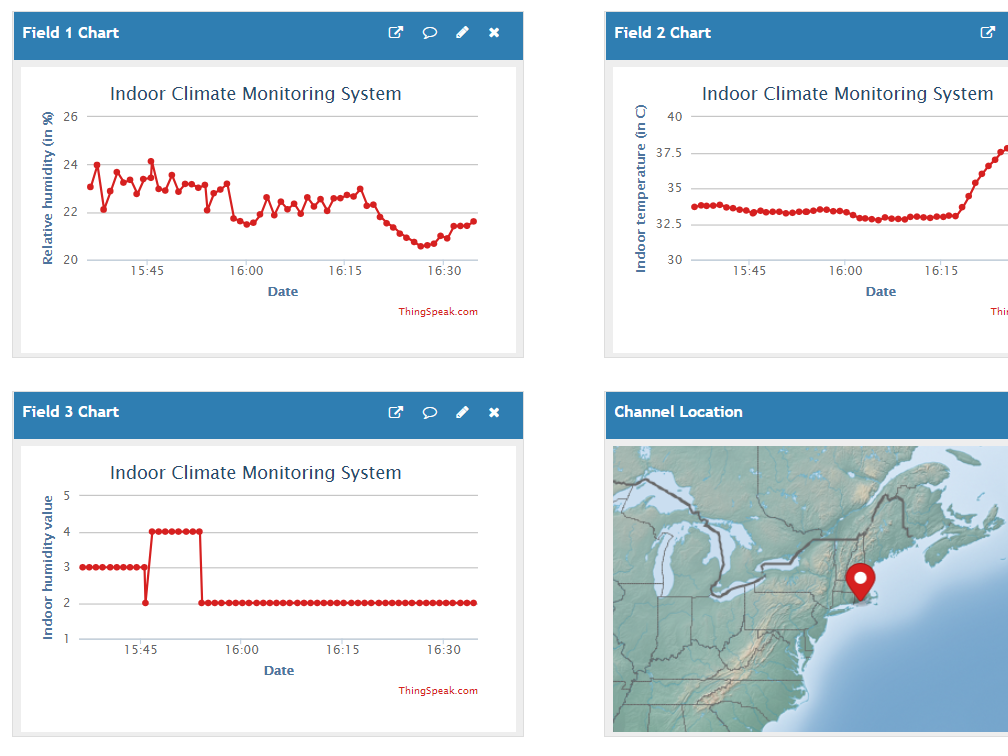Click the Field 2 Chart header title

click(662, 33)
